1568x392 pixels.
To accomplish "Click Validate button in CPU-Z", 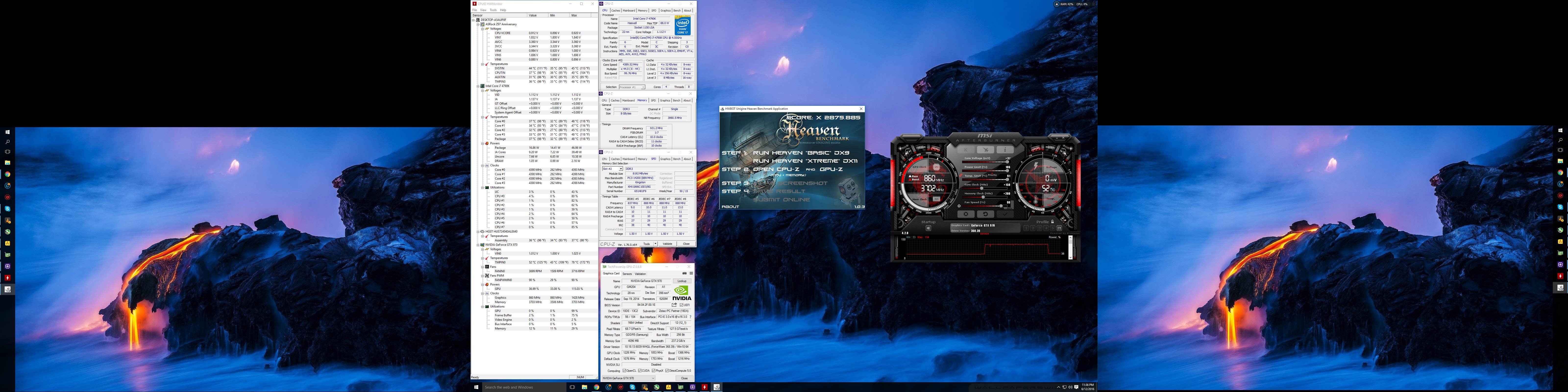I will (668, 244).
